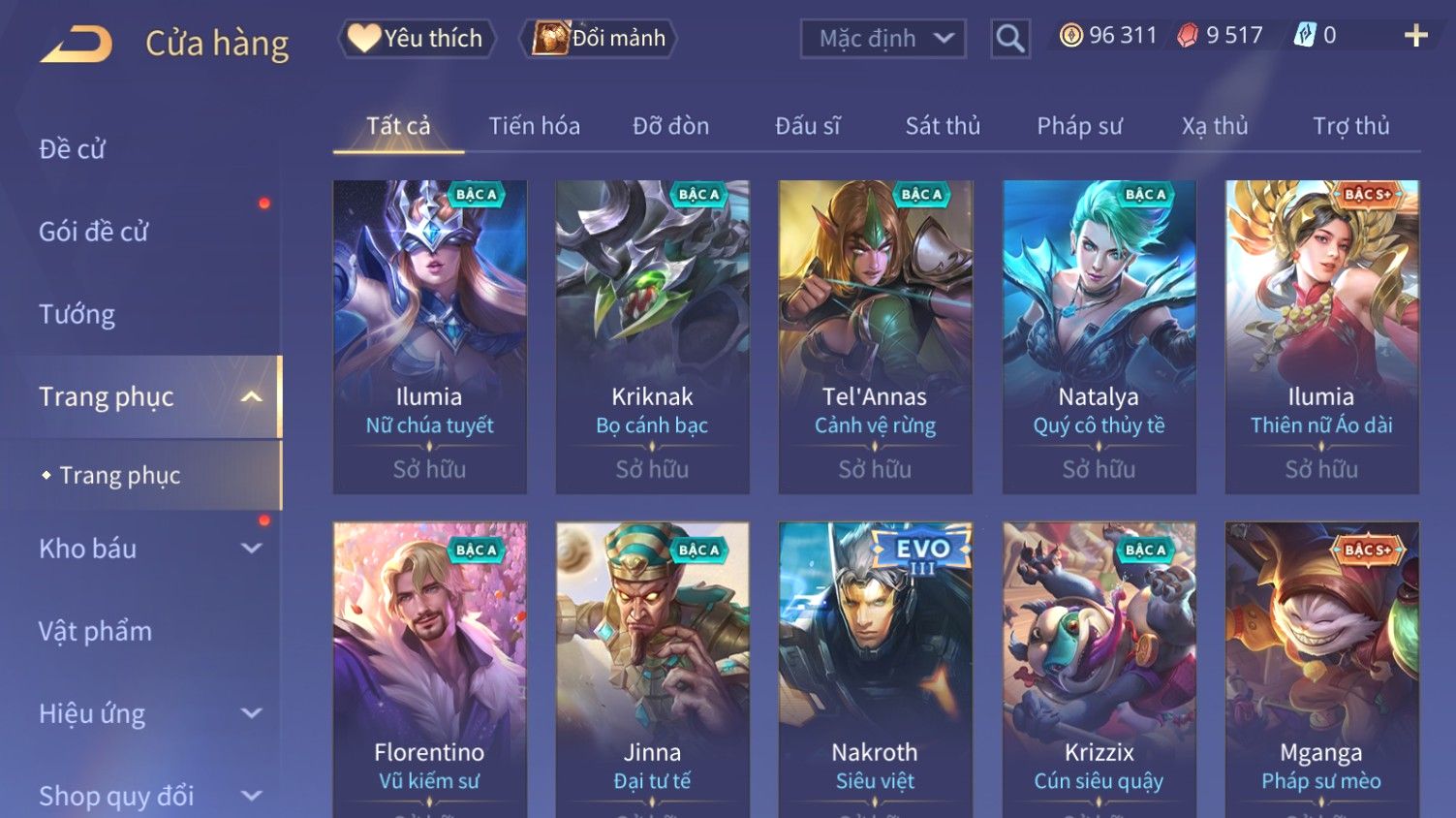Image resolution: width=1456 pixels, height=818 pixels.
Task: Expand the Hiệu ứng sidebar section
Action: 251,713
